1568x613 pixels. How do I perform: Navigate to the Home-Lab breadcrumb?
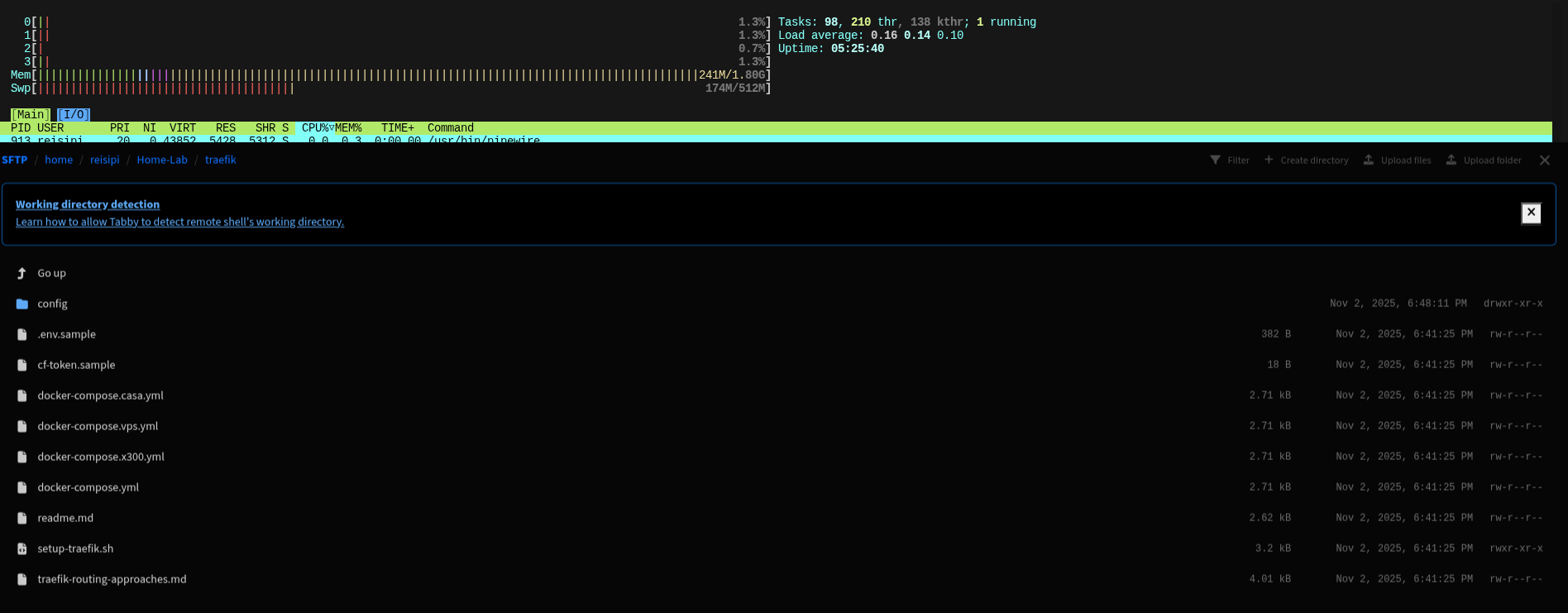pos(162,160)
